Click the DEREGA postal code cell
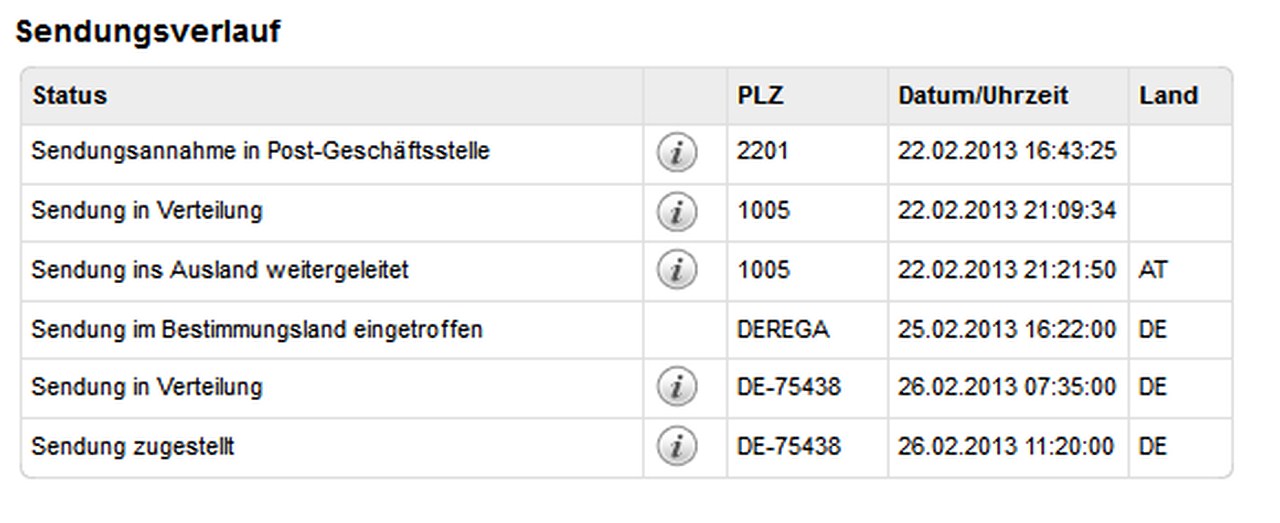 coord(782,329)
